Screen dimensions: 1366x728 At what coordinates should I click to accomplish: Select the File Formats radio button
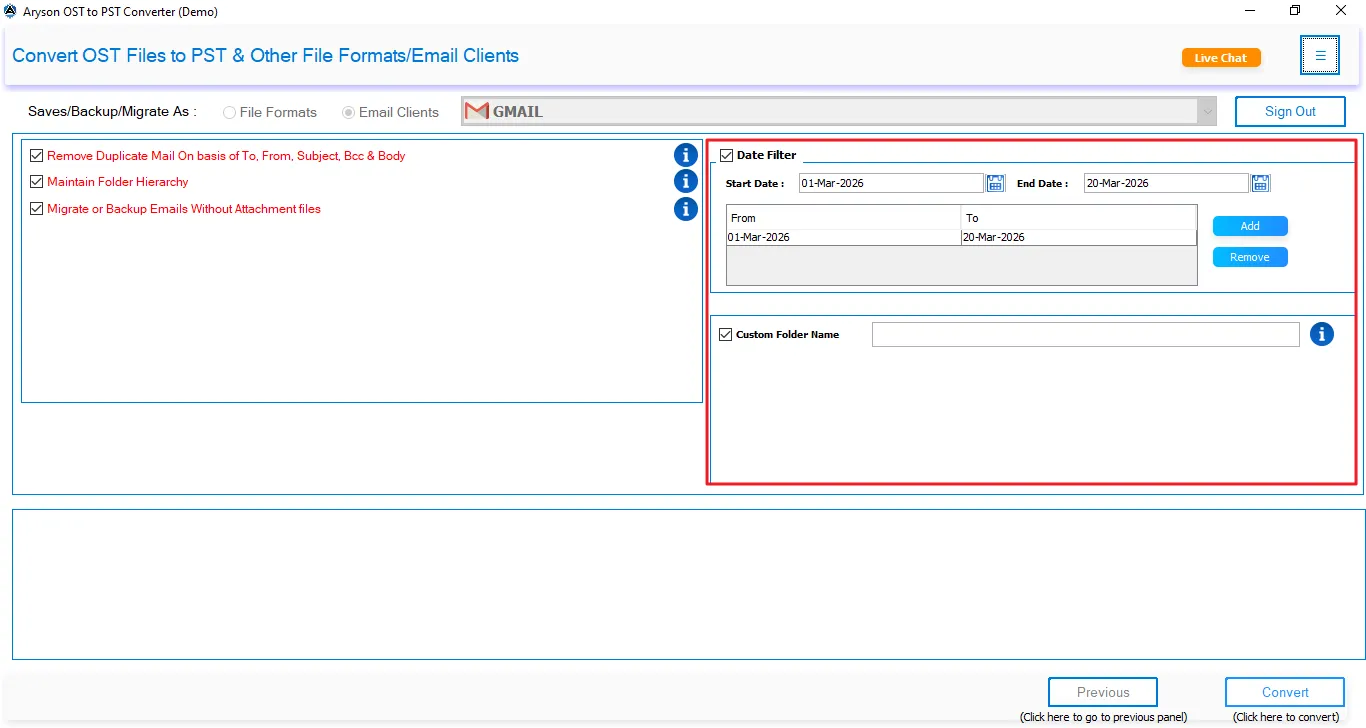pyautogui.click(x=228, y=112)
